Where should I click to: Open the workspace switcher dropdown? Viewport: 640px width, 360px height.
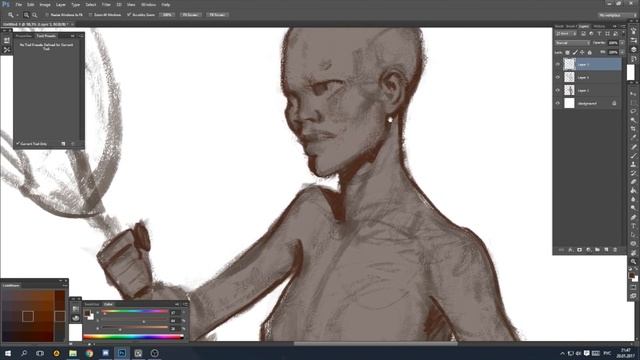pos(617,15)
